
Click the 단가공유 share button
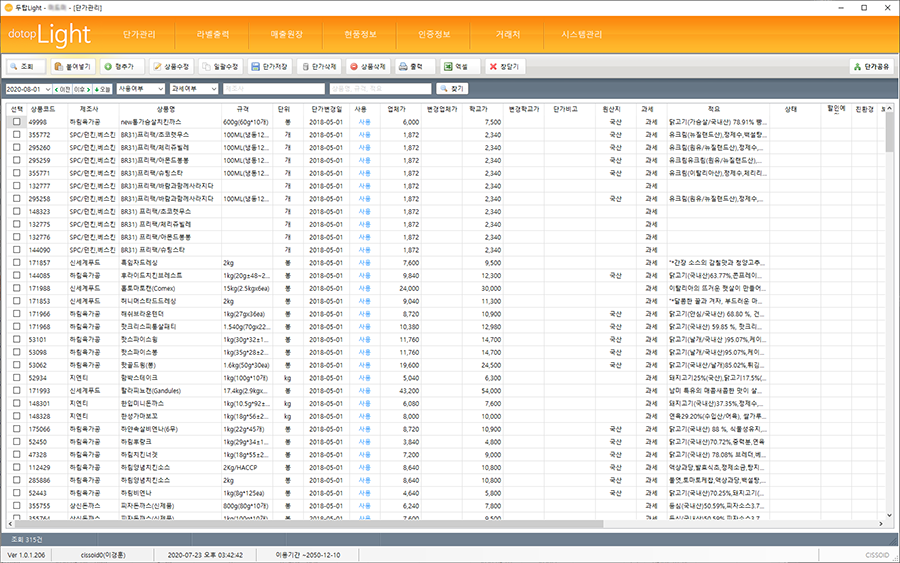pyautogui.click(x=871, y=67)
